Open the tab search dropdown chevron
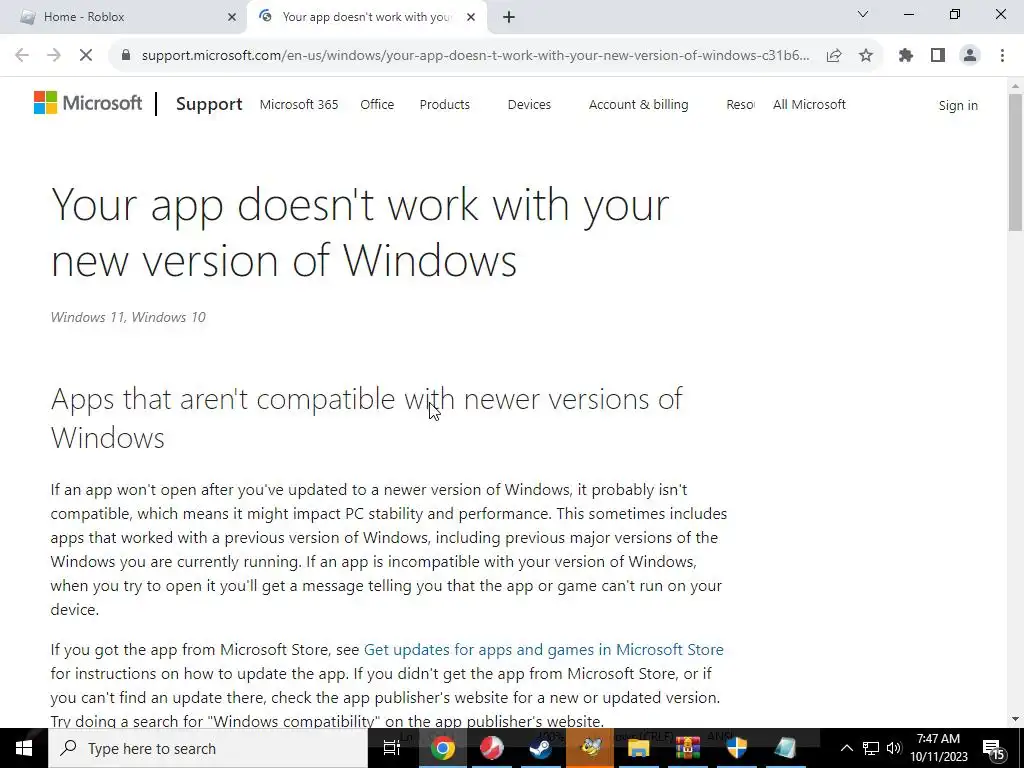 point(863,14)
